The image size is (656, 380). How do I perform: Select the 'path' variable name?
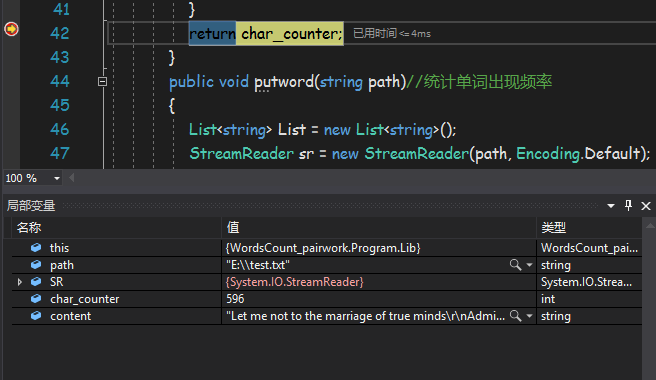coord(62,265)
